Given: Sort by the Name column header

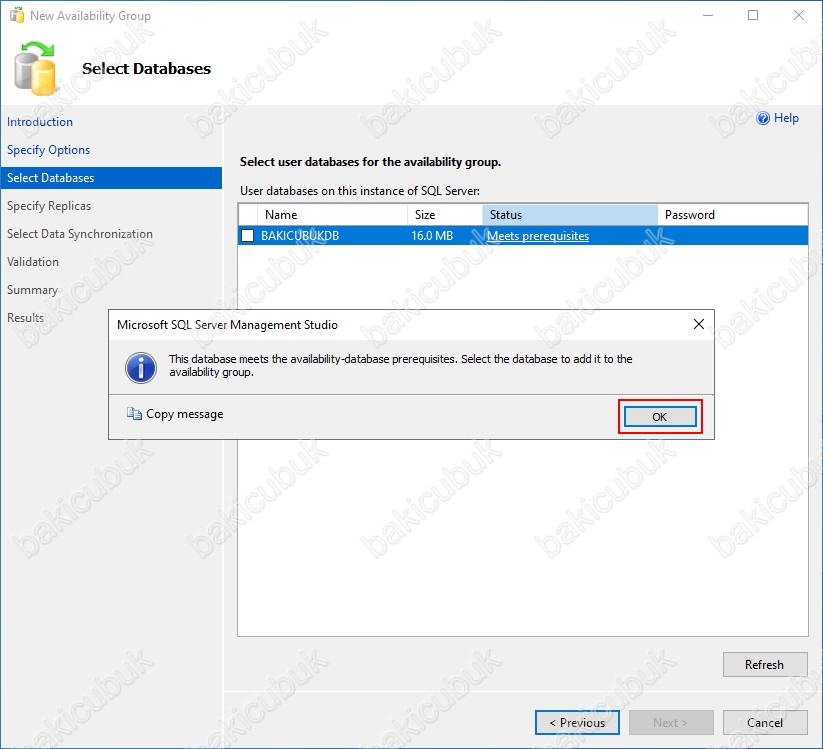Looking at the screenshot, I should pyautogui.click(x=332, y=215).
